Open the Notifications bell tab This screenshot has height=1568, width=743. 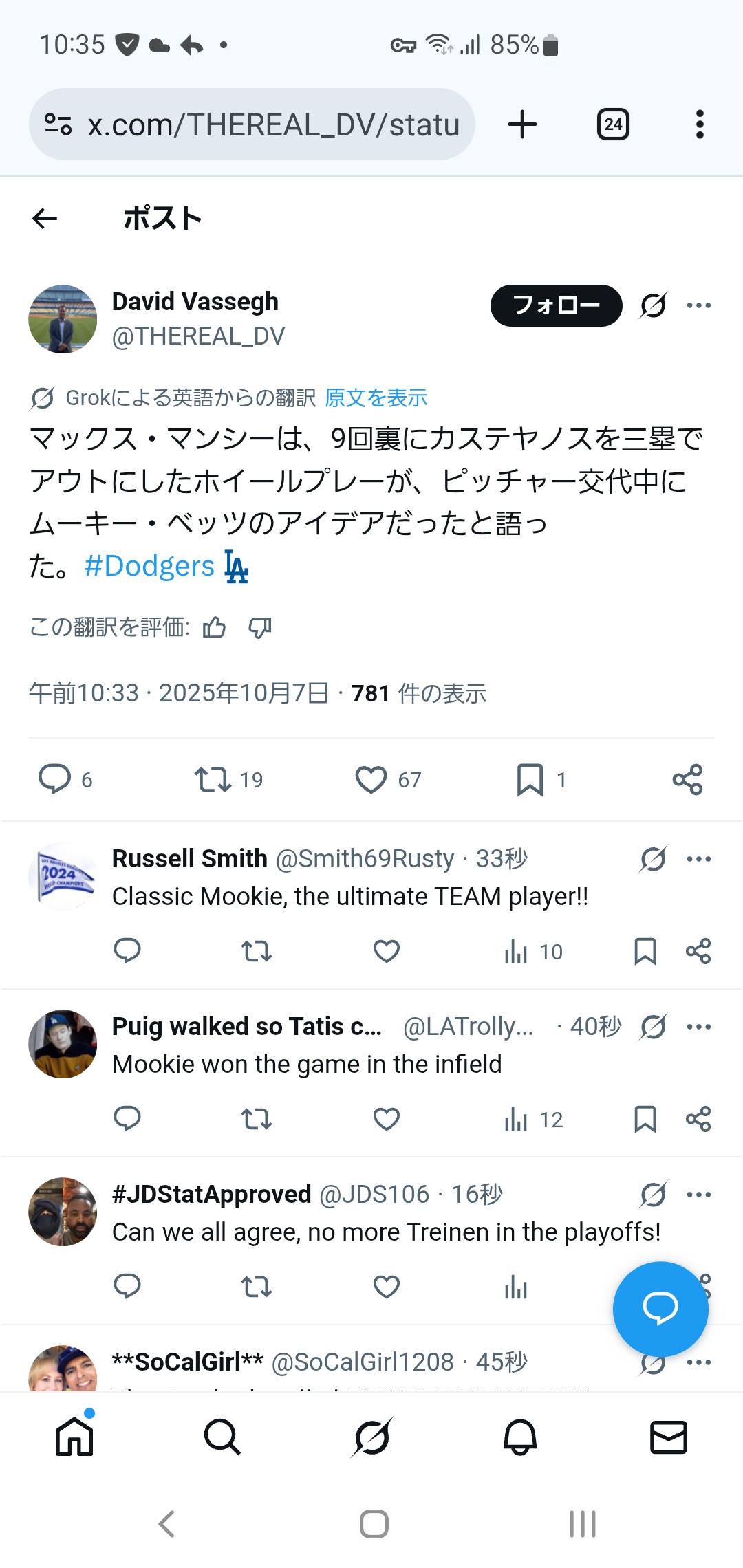520,1437
